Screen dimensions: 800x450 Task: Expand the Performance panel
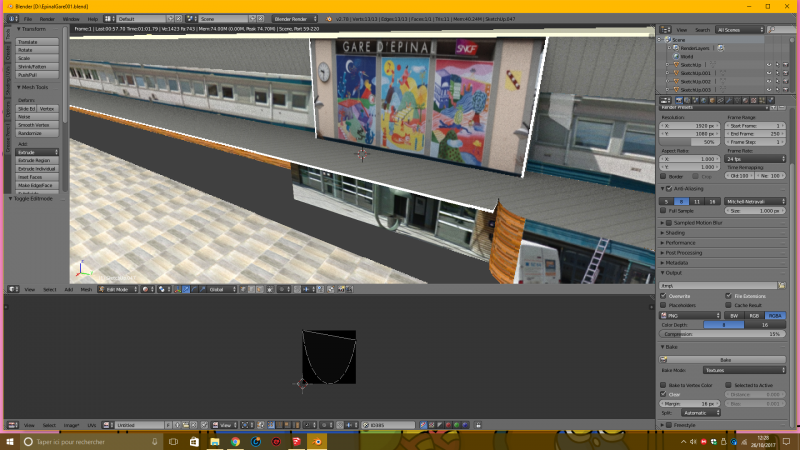pyautogui.click(x=680, y=243)
